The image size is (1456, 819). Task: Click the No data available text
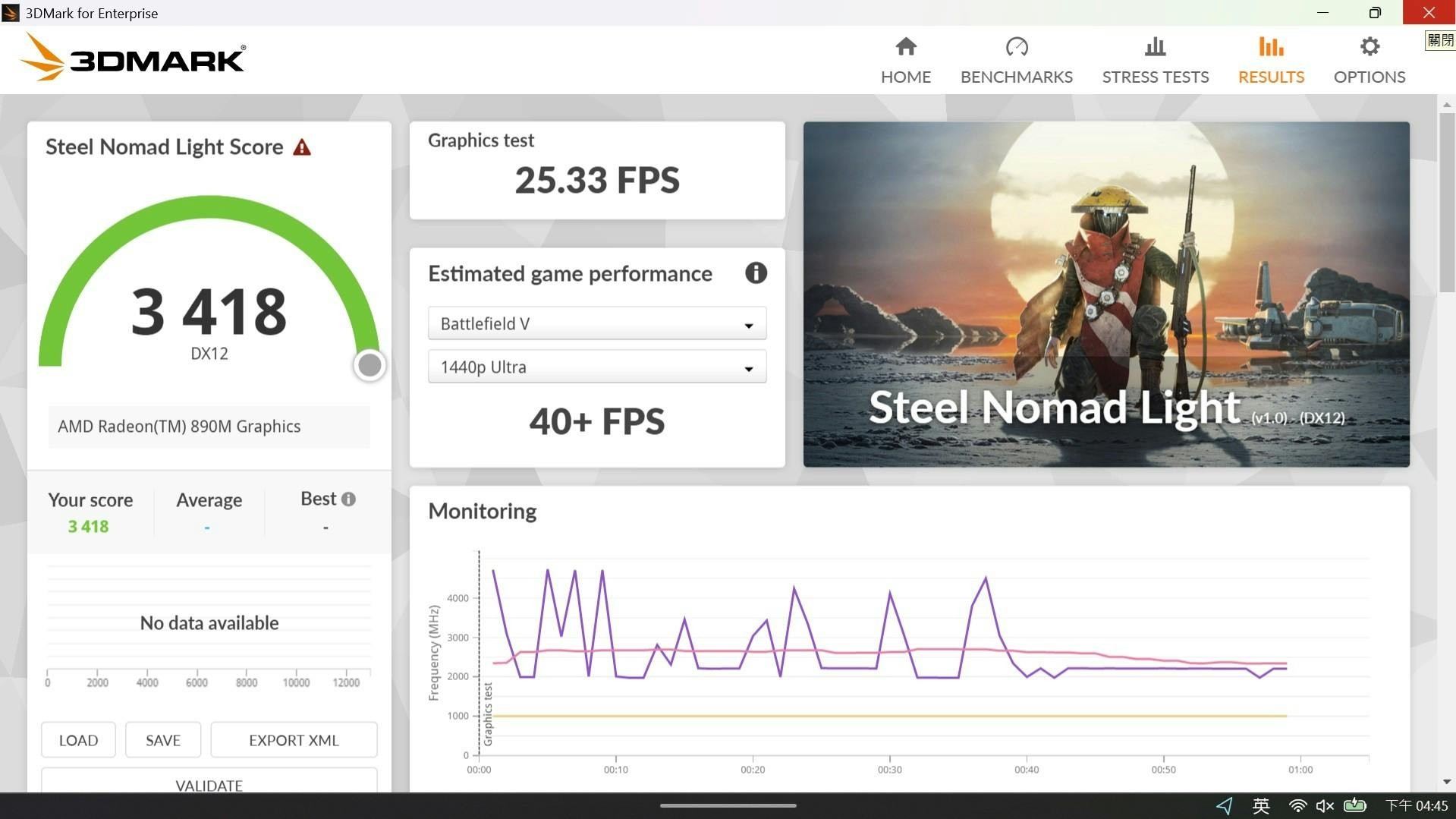pos(209,623)
